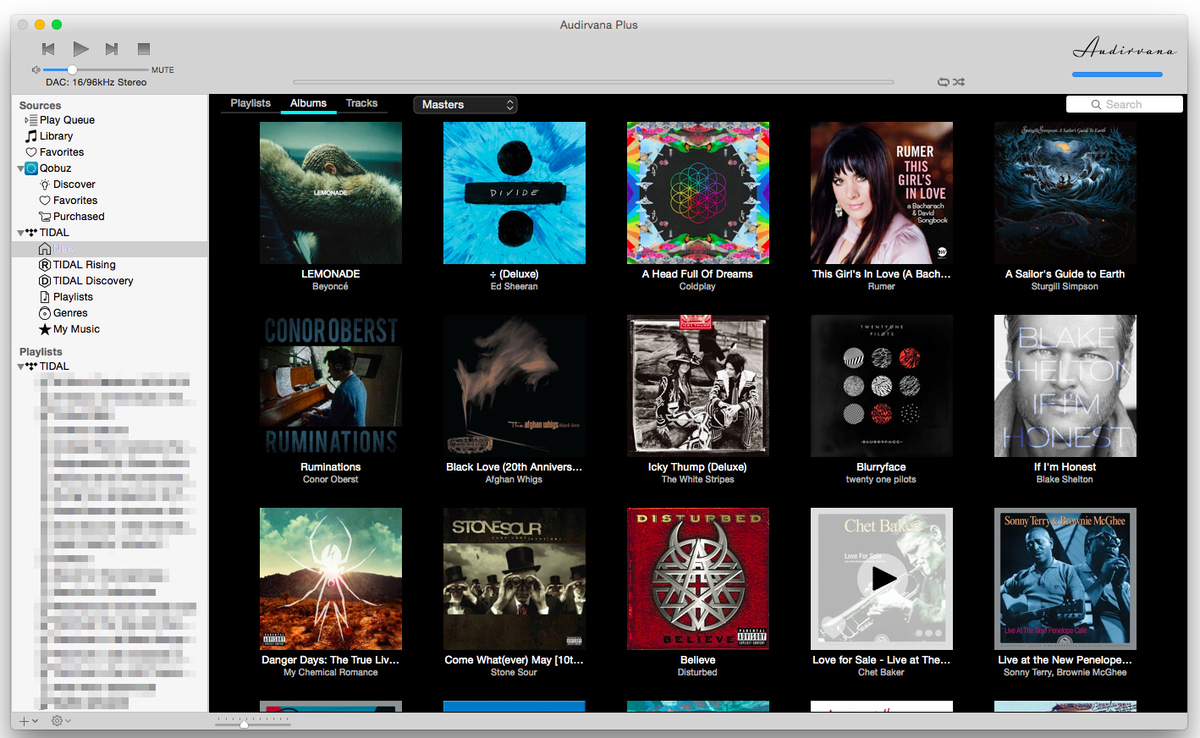Play Love for Sale overlay button

coord(882,578)
